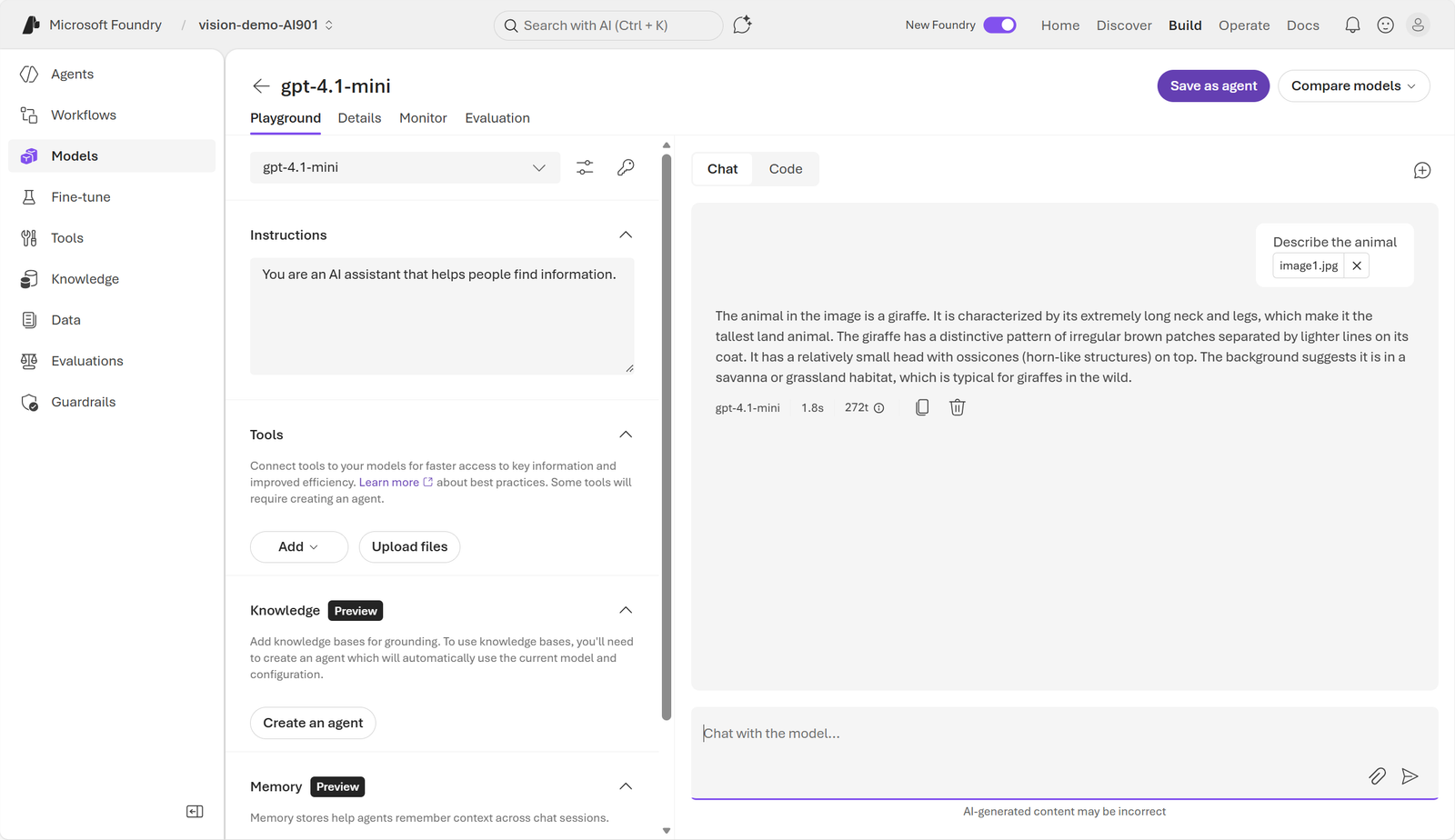Click the left panel scrollbar up arrow
1455x840 pixels.
(667, 145)
